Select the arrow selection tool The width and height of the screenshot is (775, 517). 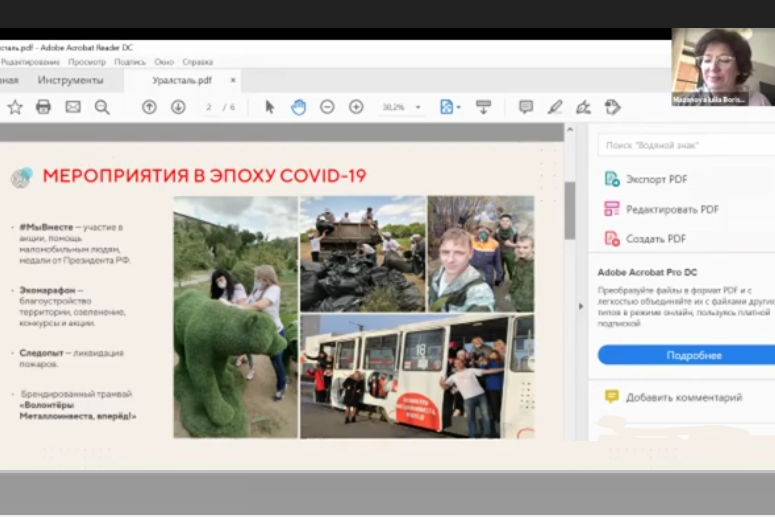270,107
